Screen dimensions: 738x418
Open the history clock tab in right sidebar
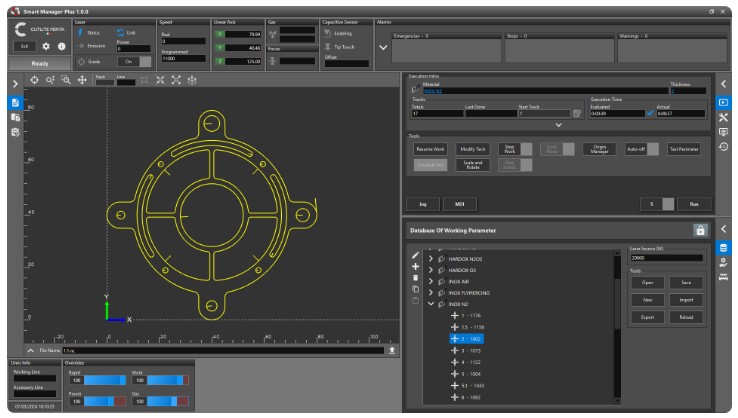723,147
